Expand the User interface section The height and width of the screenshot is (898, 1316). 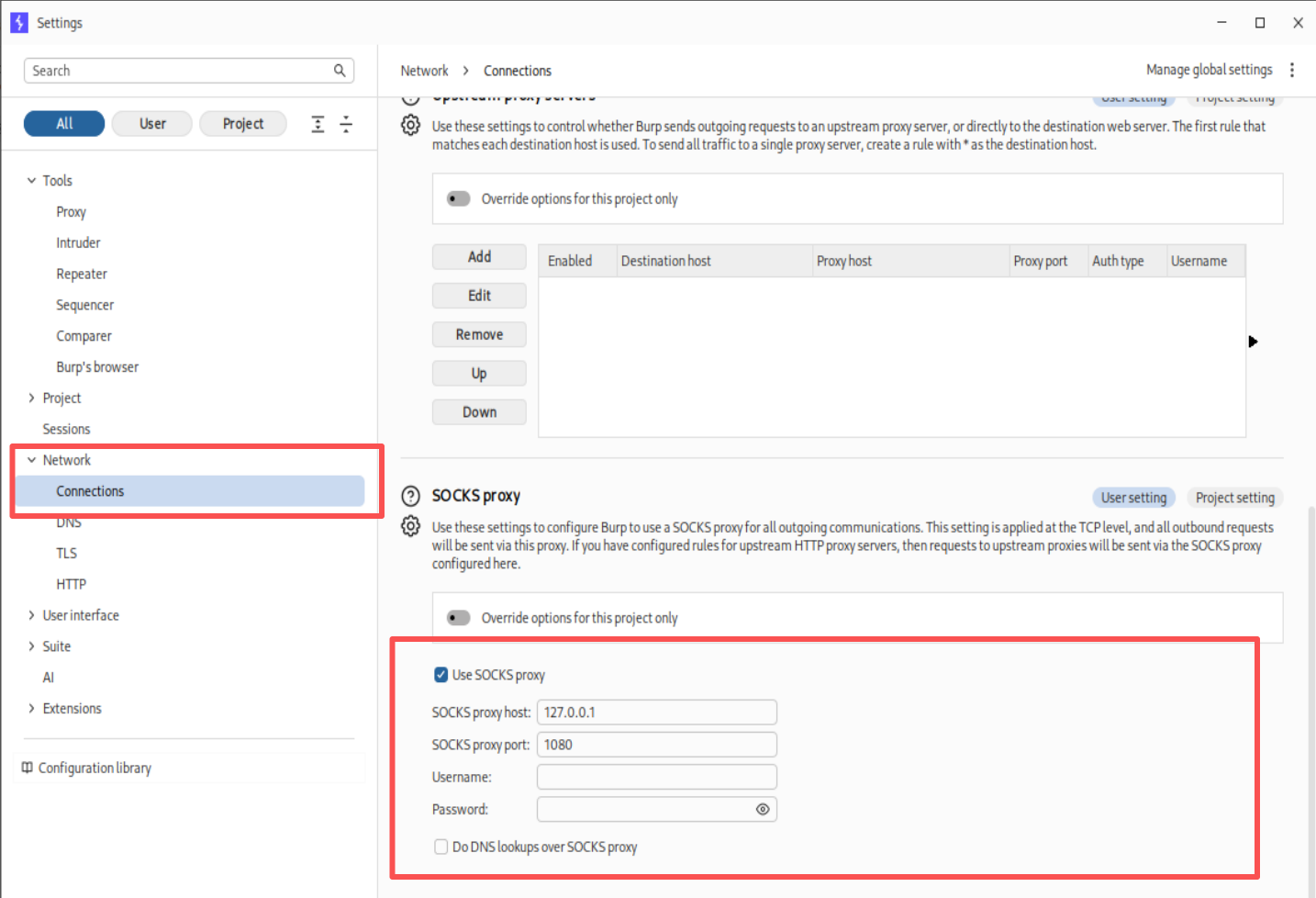(x=32, y=615)
